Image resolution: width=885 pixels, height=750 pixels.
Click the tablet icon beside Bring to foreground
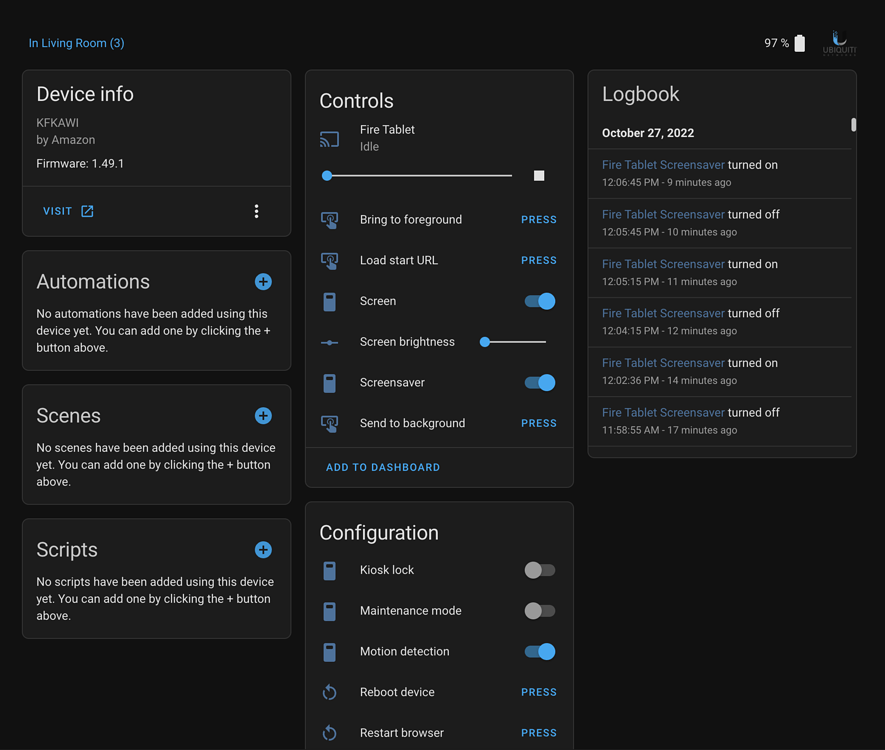pyautogui.click(x=330, y=219)
